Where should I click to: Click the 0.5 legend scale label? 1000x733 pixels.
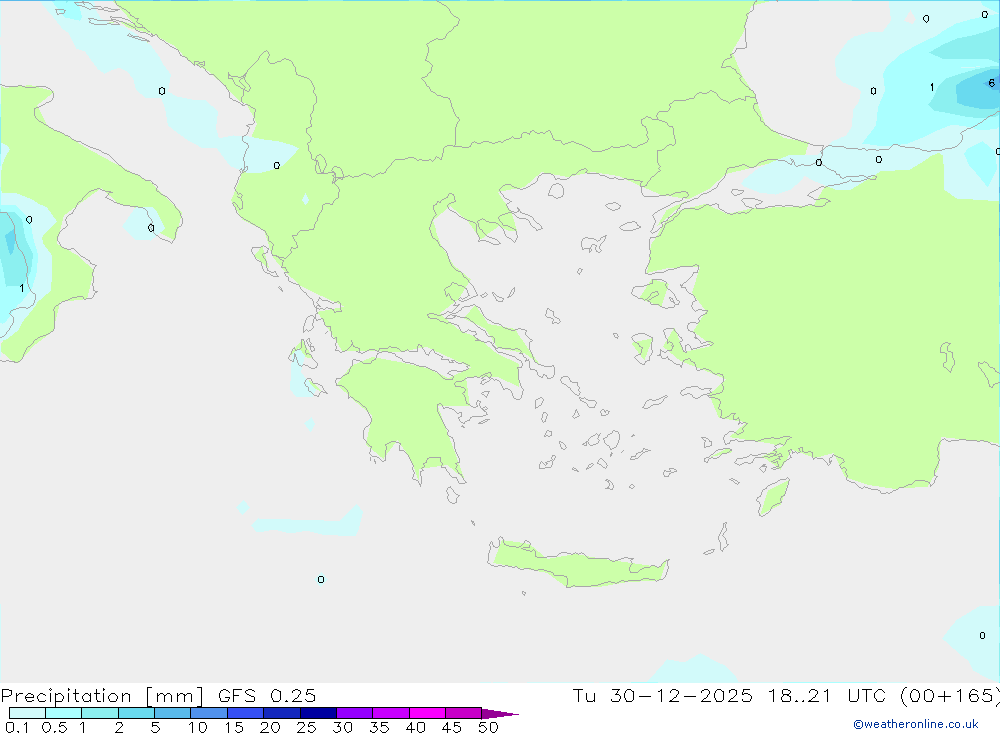(54, 727)
